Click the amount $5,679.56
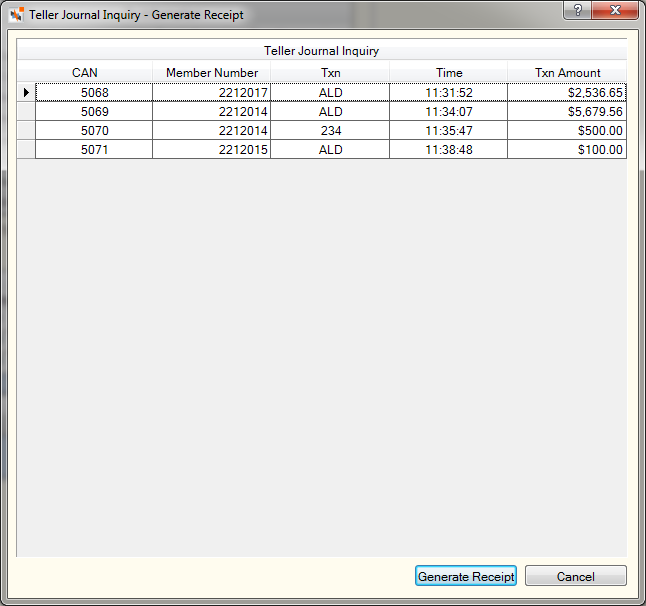 (x=567, y=111)
